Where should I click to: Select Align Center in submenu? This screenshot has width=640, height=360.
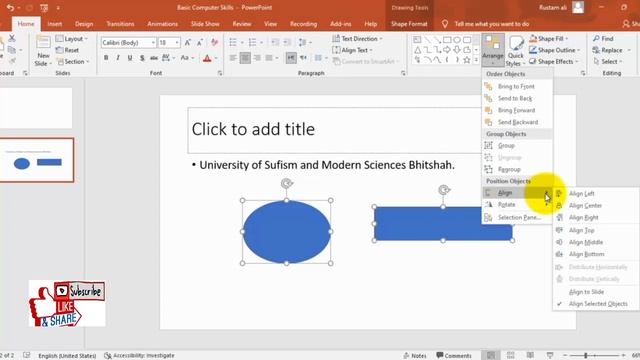[x=596, y=205]
